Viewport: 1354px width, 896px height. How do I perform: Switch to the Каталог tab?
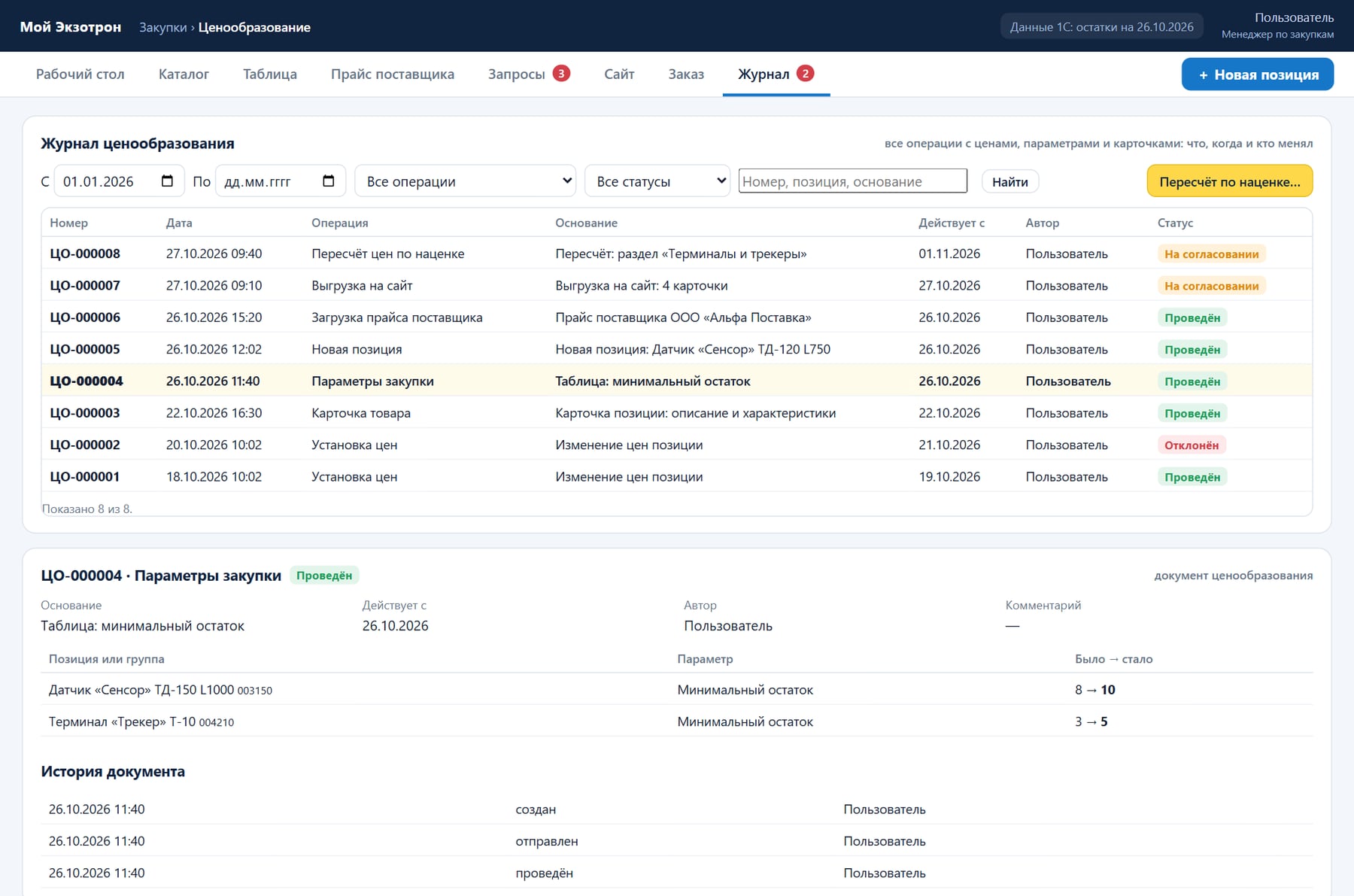(x=184, y=74)
